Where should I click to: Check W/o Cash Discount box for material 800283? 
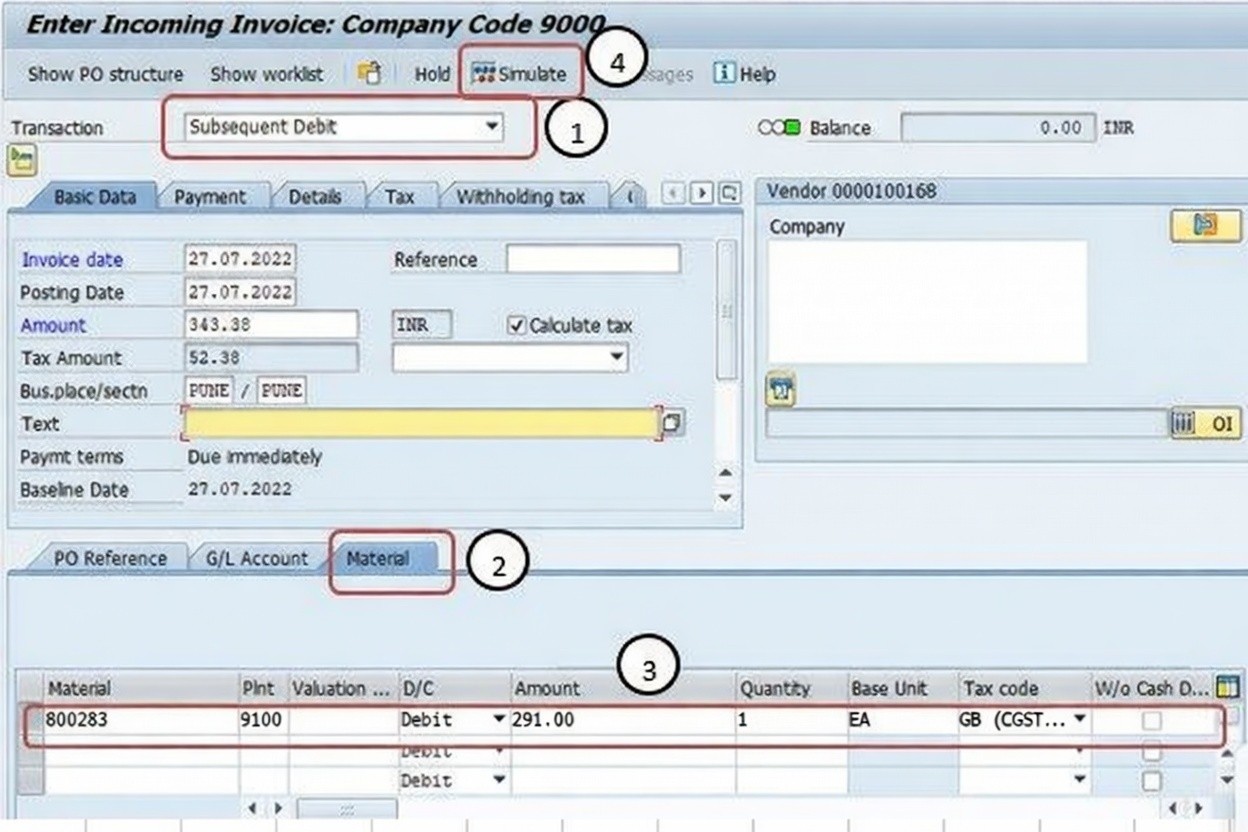click(x=1153, y=720)
